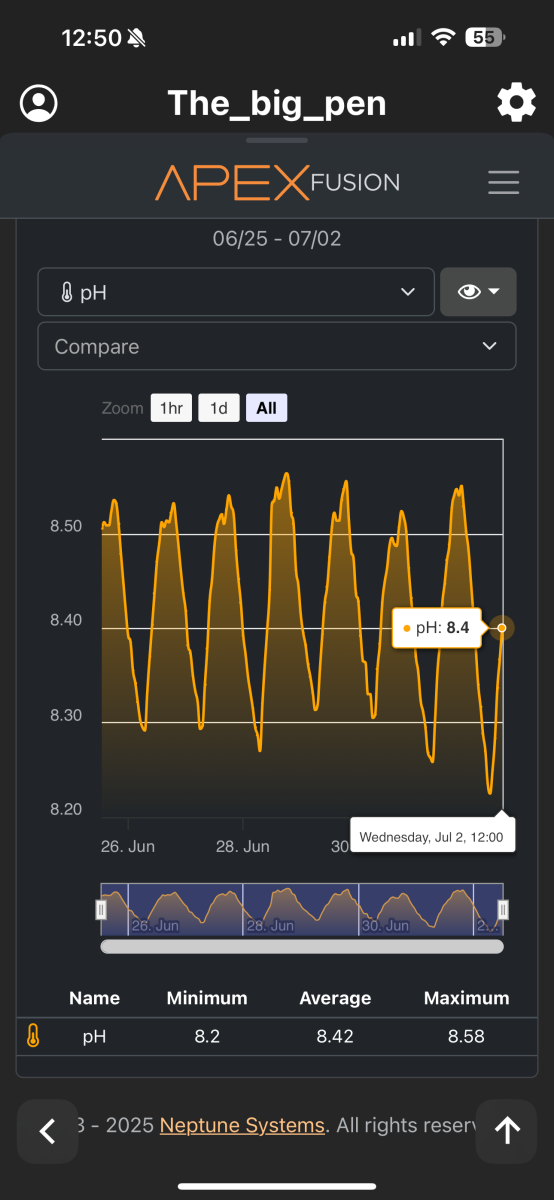Click the left navigator range handle
554x1200 pixels.
[101, 909]
